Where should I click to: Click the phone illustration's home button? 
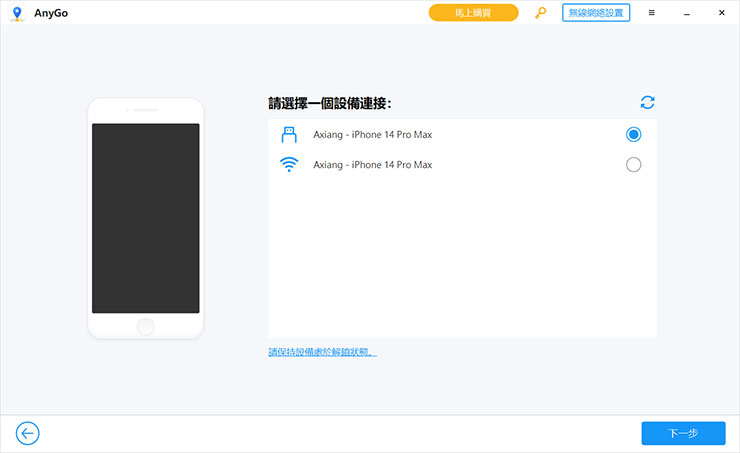click(x=145, y=327)
